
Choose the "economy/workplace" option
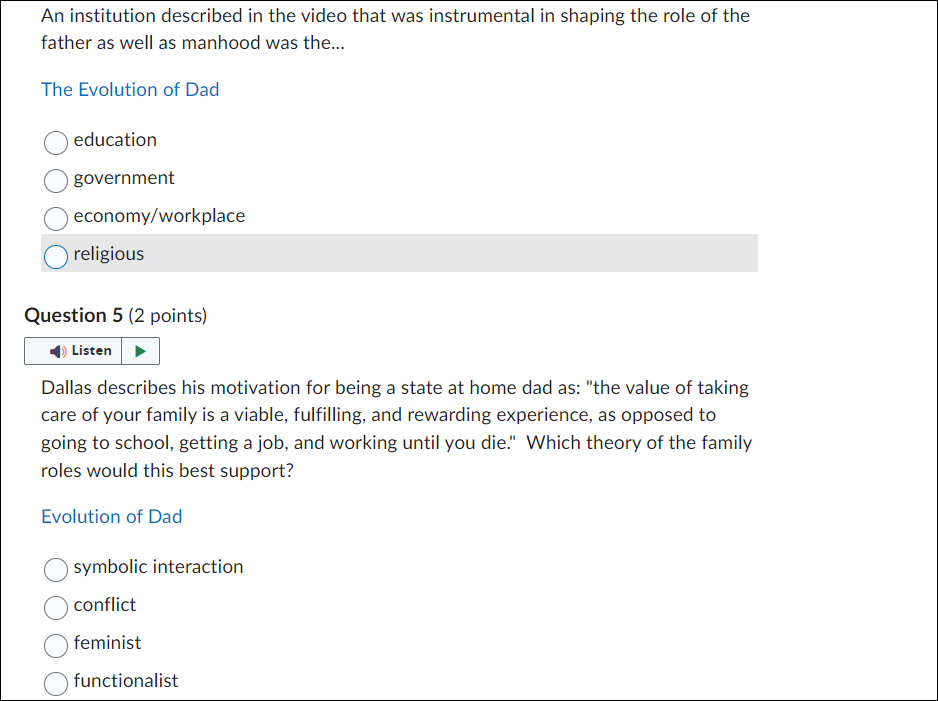point(56,219)
